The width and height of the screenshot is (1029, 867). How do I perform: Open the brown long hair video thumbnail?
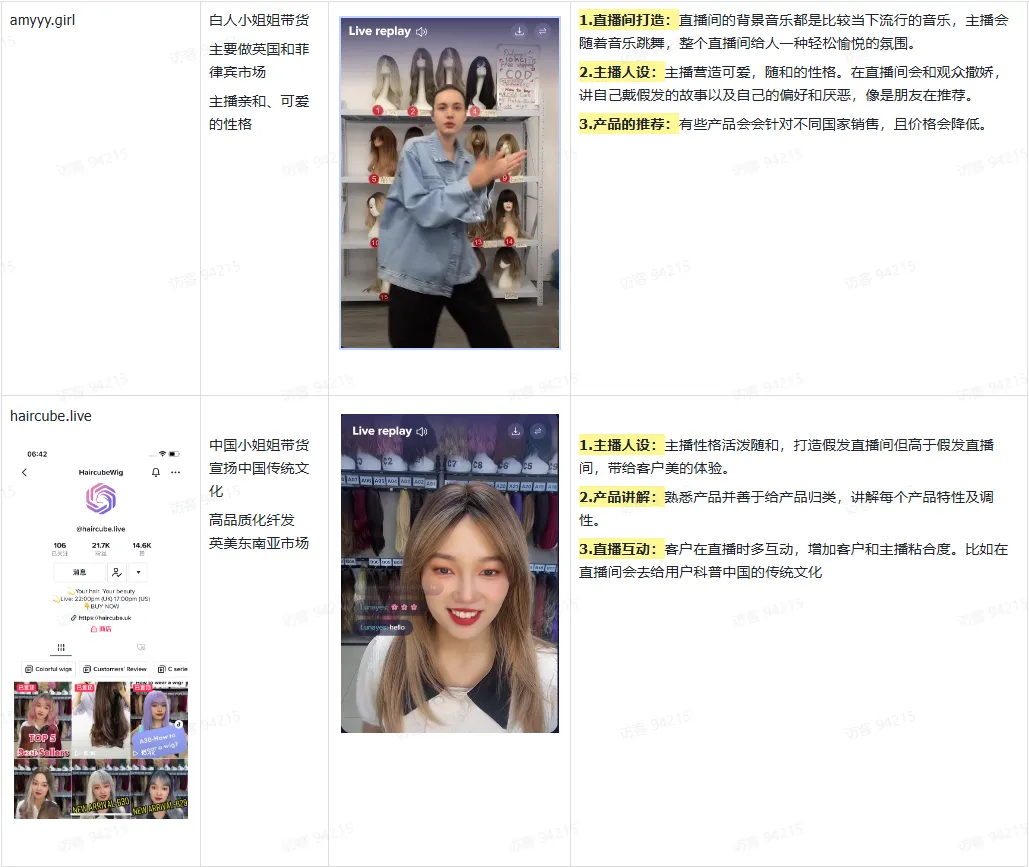[x=101, y=720]
